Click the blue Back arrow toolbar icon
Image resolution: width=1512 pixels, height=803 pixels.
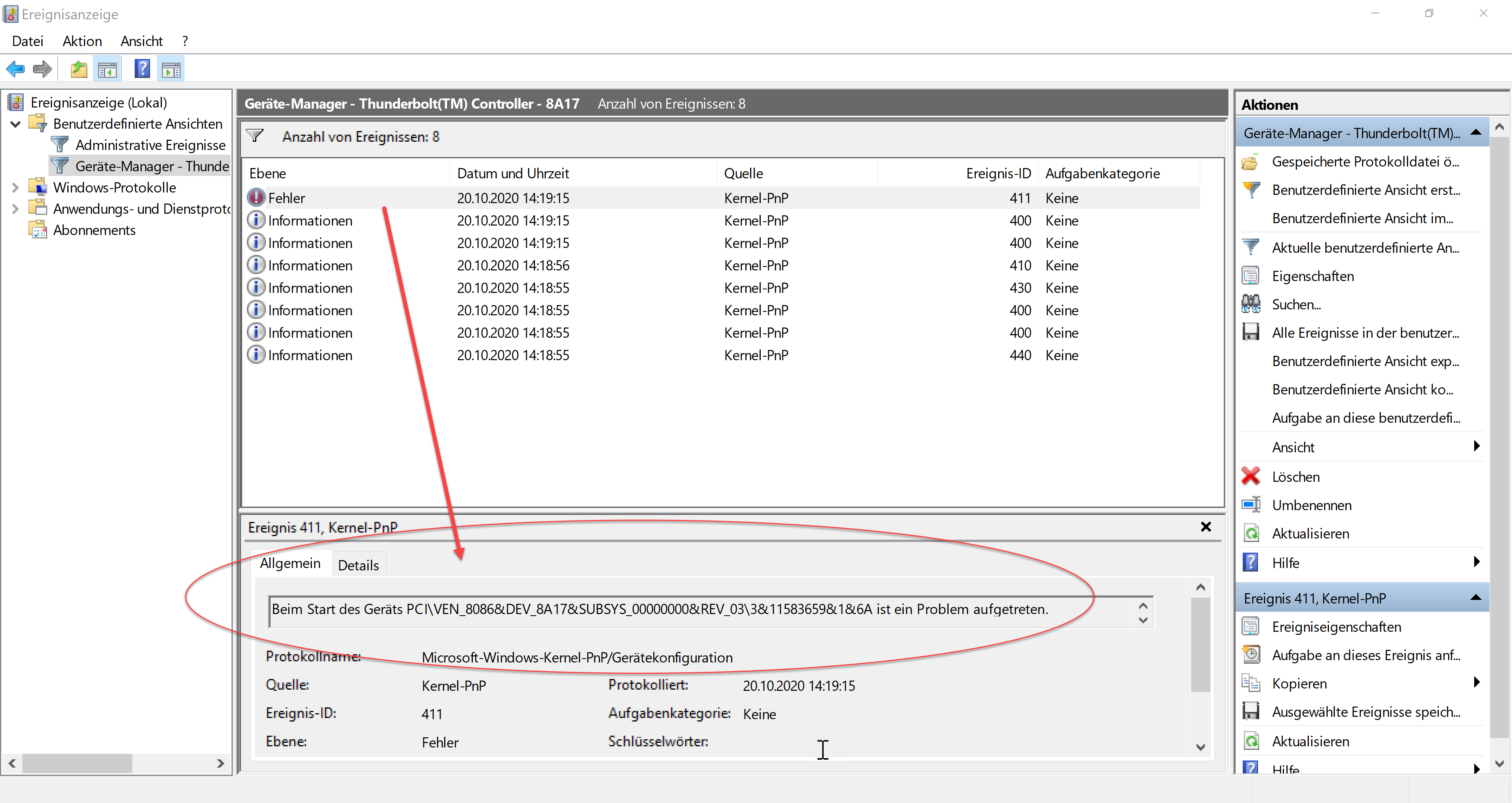click(15, 70)
